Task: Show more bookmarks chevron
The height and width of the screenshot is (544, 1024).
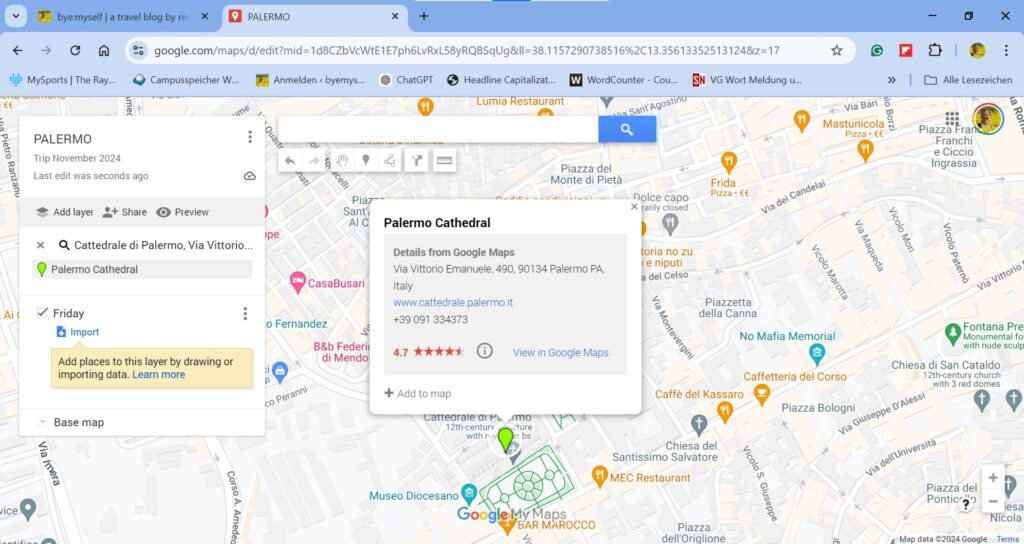Action: pos(891,80)
